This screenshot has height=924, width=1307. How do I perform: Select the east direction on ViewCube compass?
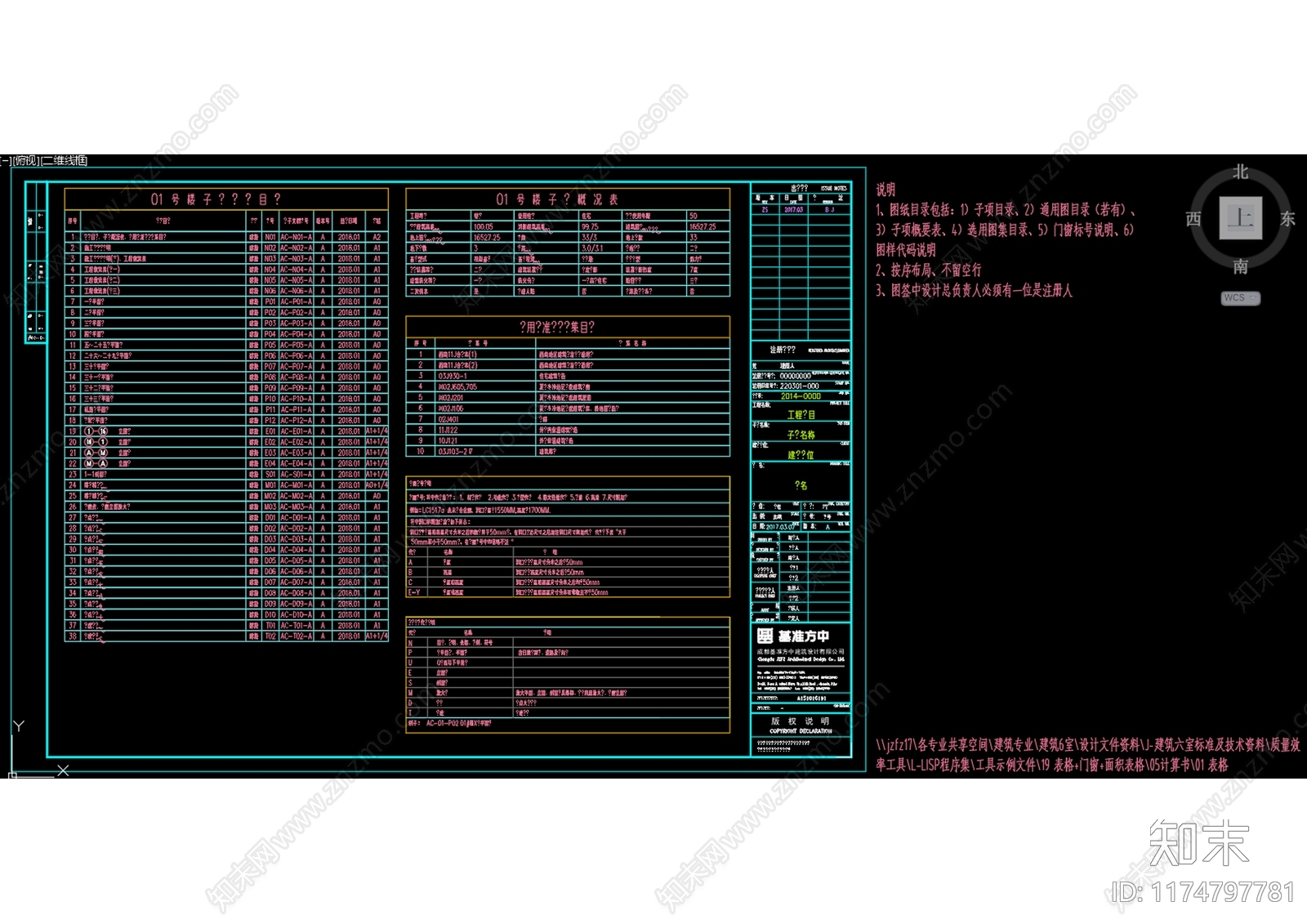[x=1287, y=219]
